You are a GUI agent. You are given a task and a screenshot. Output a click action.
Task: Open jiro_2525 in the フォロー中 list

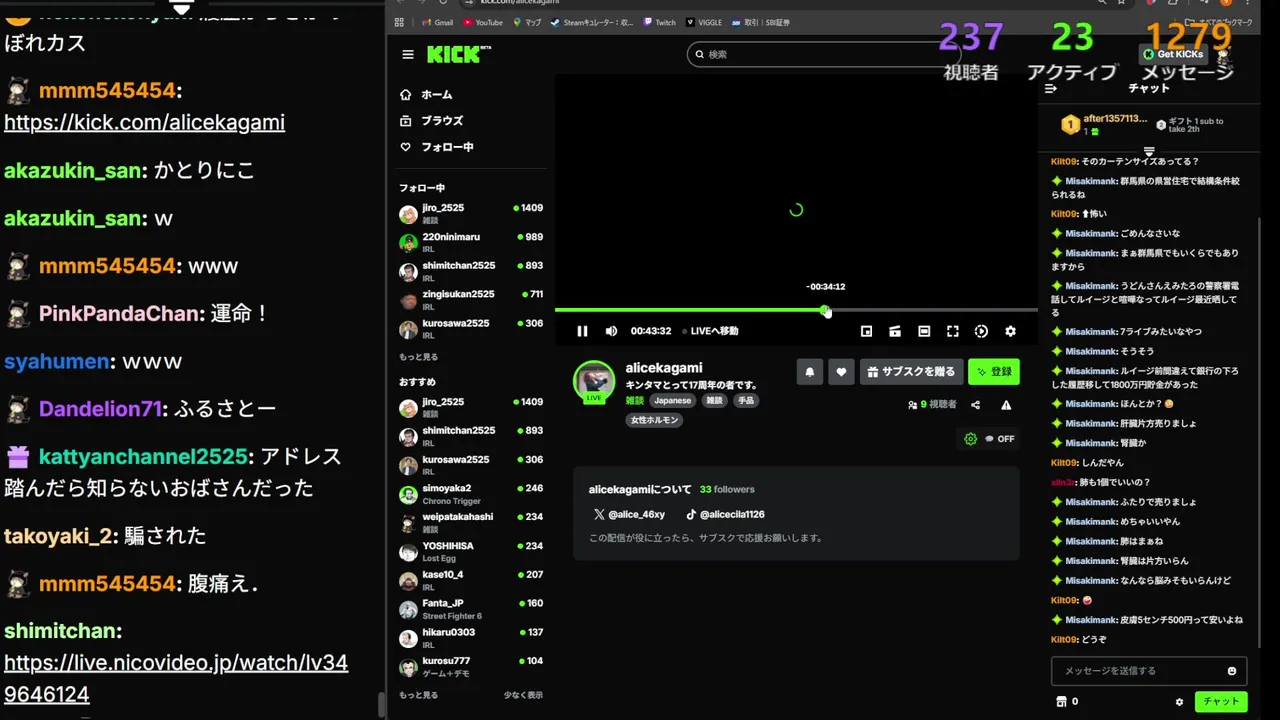[x=470, y=213]
